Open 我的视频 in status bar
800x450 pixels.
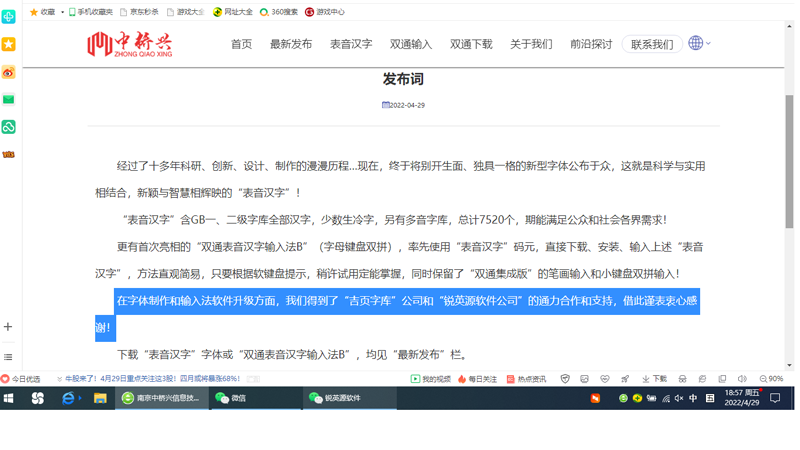click(x=431, y=379)
